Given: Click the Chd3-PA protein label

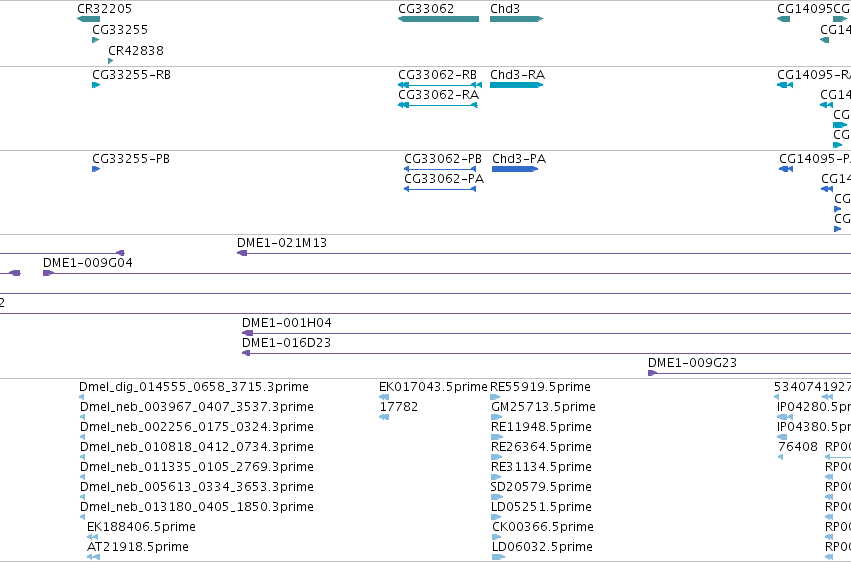Looking at the screenshot, I should click(x=519, y=158).
